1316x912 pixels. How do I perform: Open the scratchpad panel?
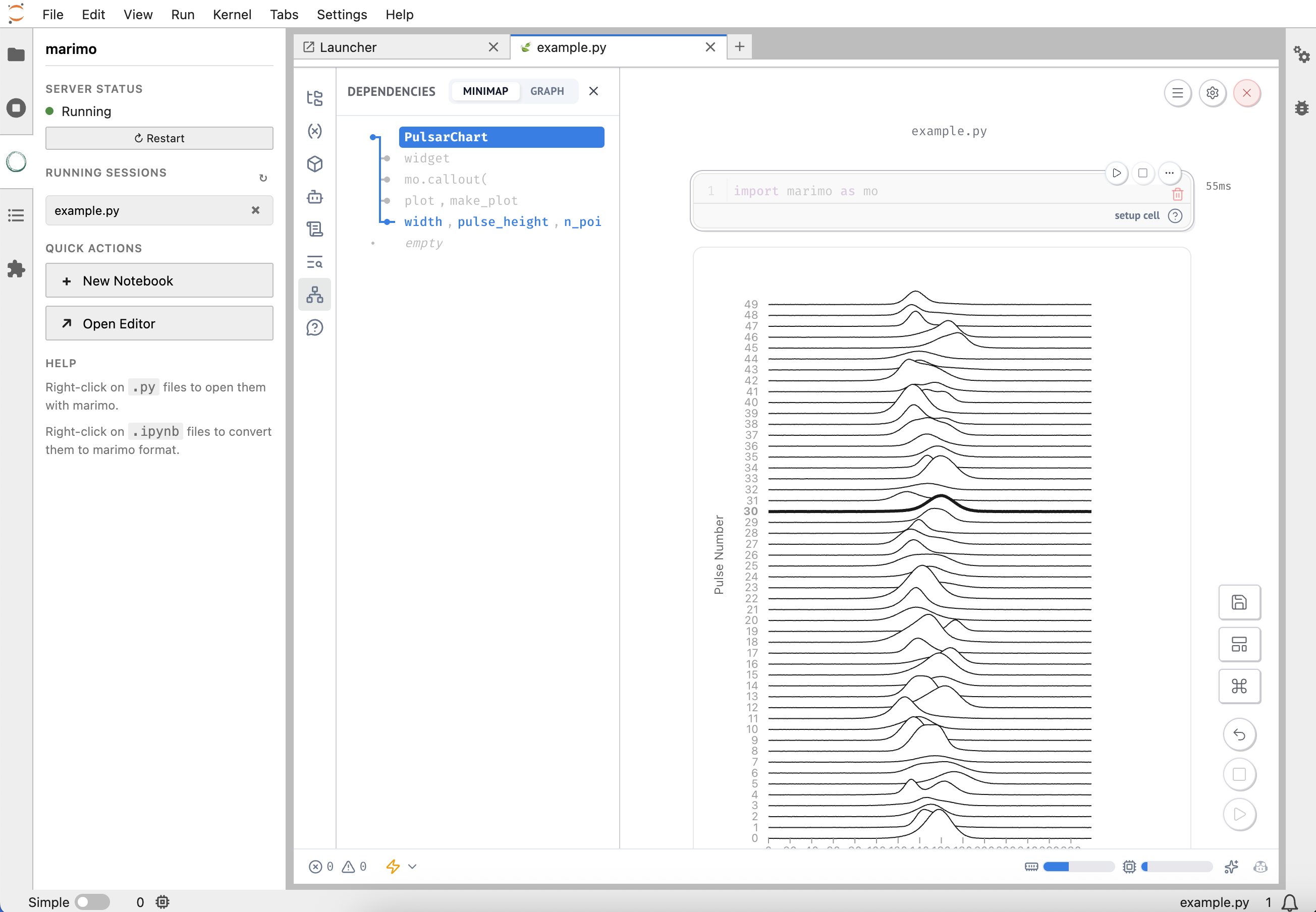point(315,229)
